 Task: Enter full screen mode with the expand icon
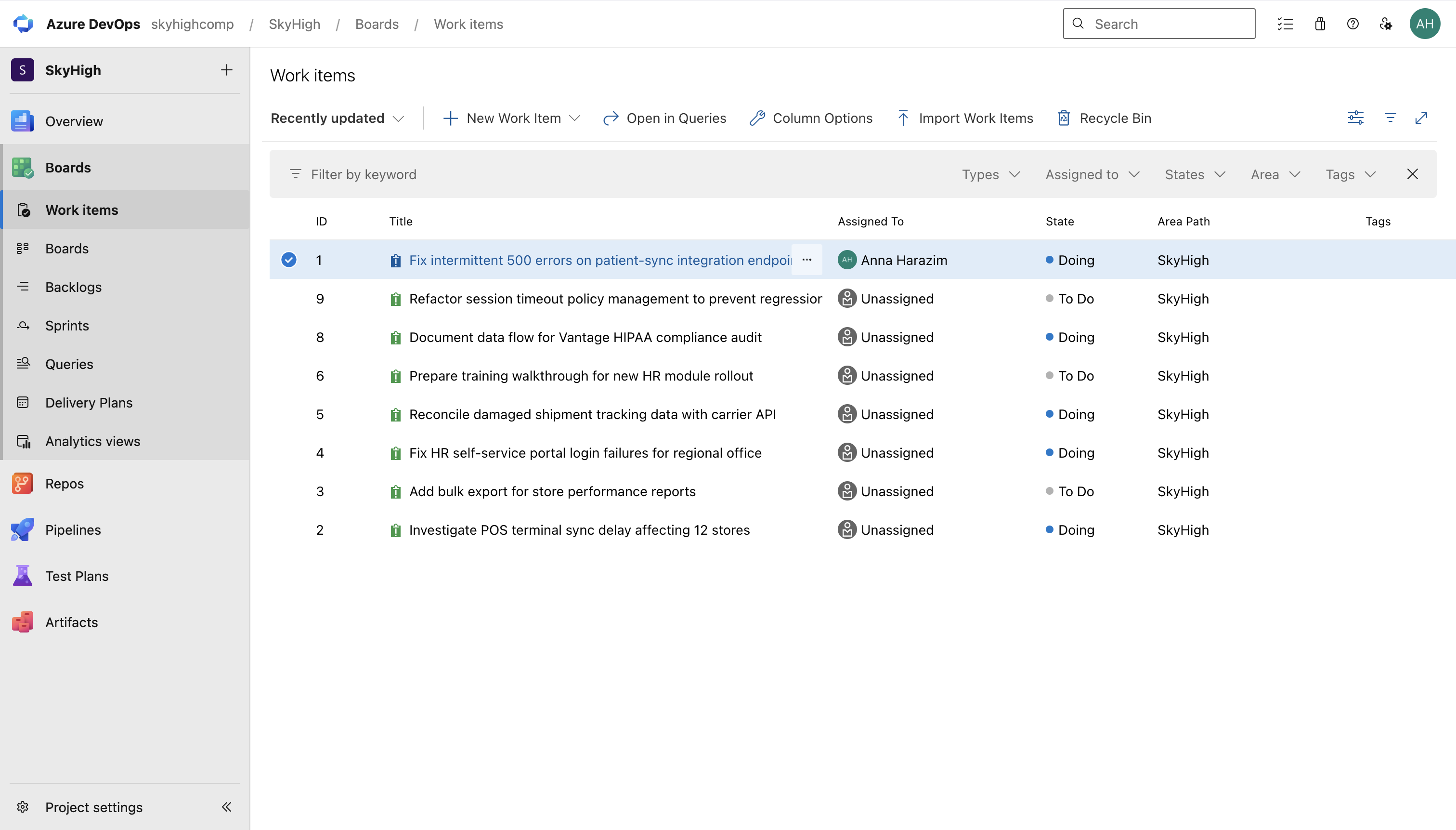tap(1421, 118)
